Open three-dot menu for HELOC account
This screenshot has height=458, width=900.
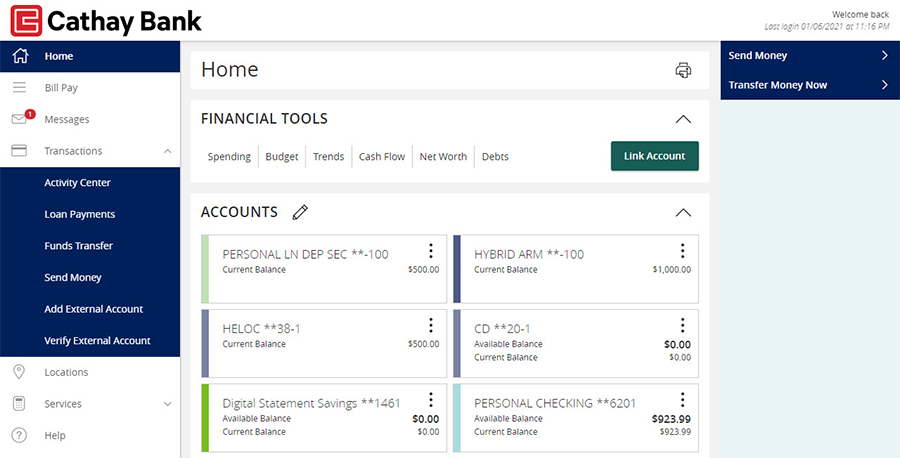coord(430,325)
